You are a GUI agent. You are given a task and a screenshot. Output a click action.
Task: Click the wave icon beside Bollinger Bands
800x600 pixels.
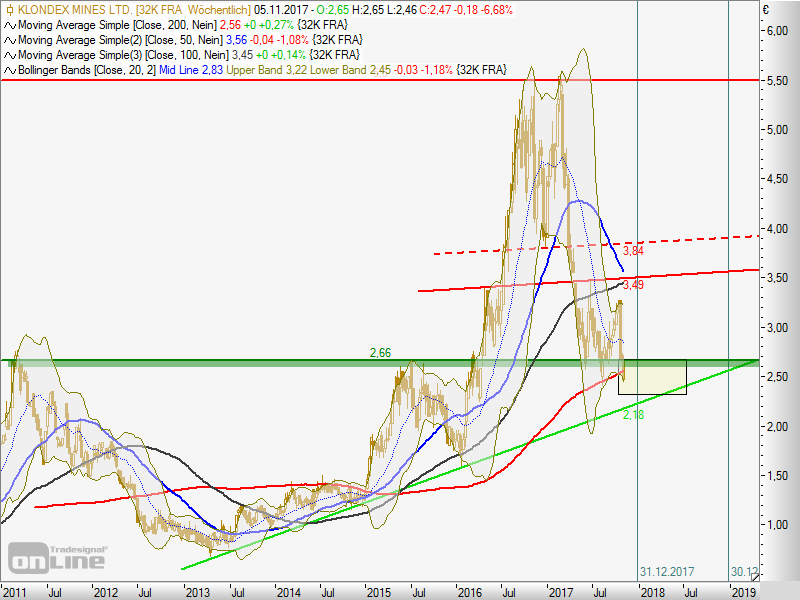pos(10,70)
